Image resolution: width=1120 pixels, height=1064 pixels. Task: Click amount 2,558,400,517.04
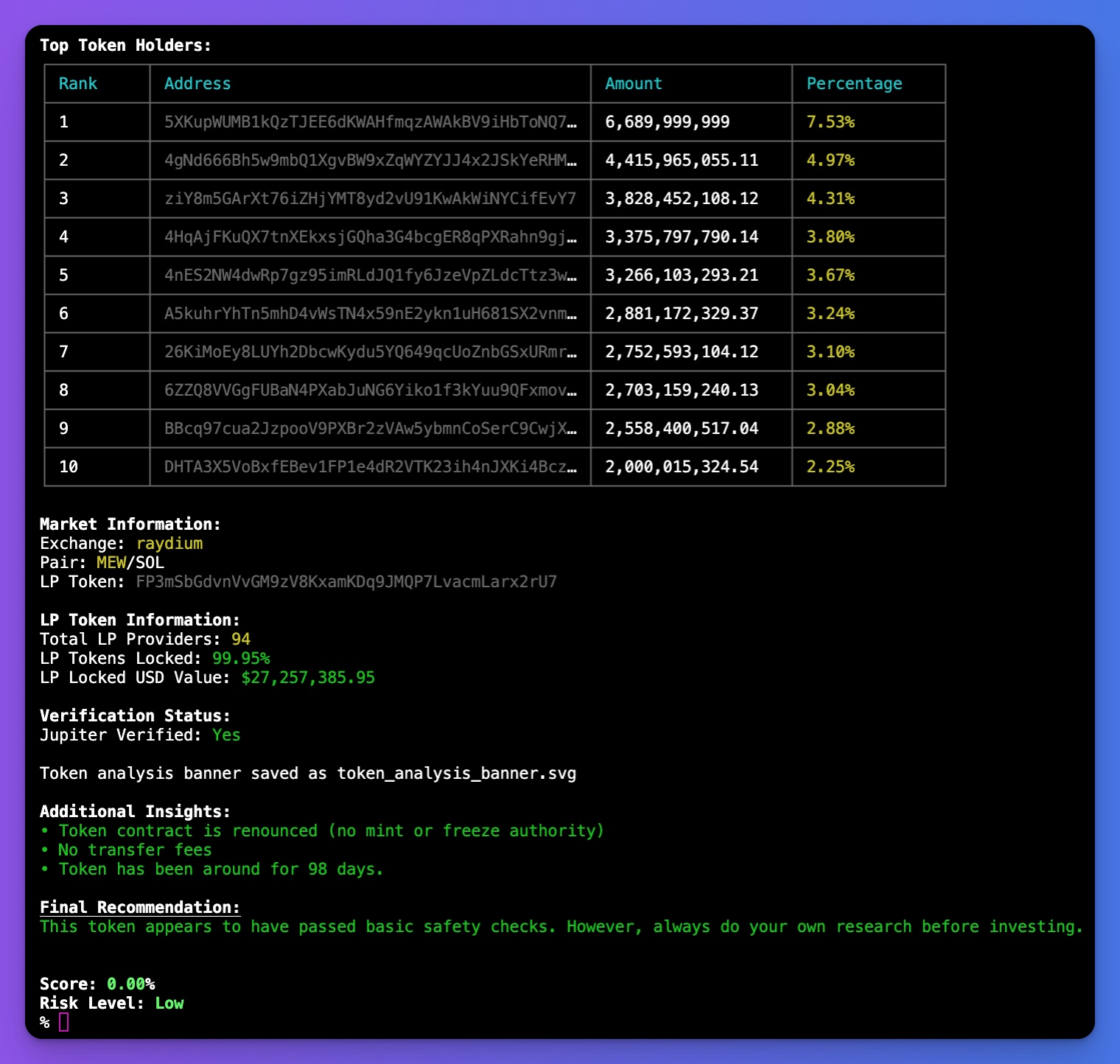point(682,429)
